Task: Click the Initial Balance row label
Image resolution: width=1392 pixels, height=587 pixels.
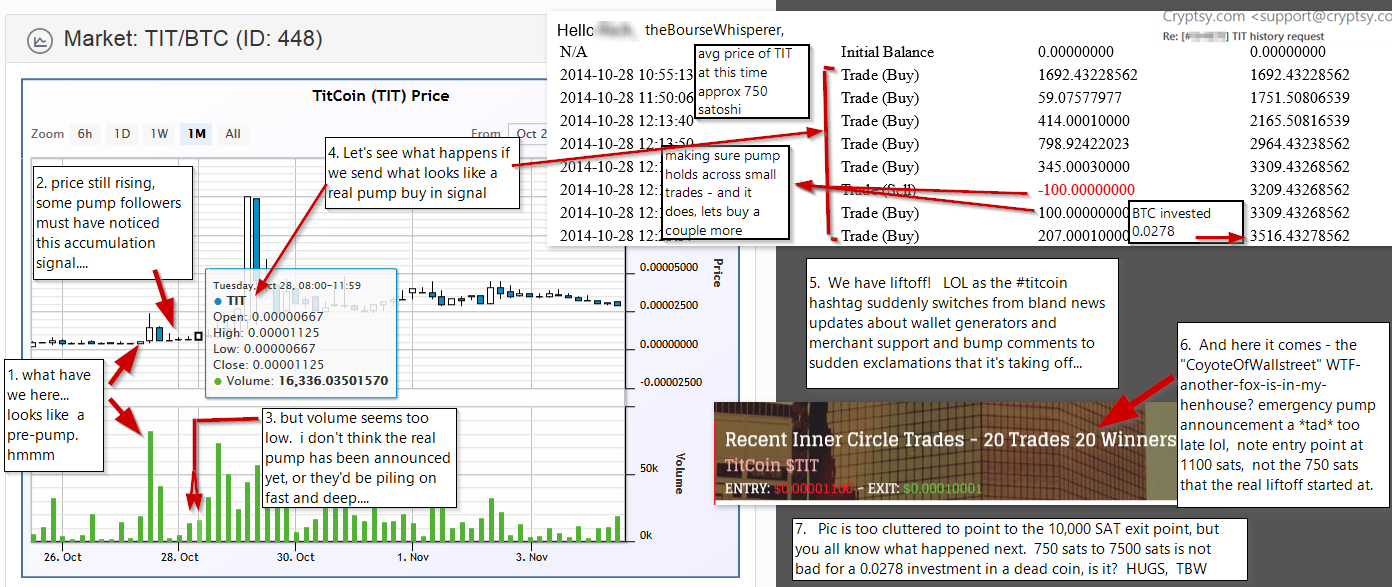Action: [x=887, y=52]
